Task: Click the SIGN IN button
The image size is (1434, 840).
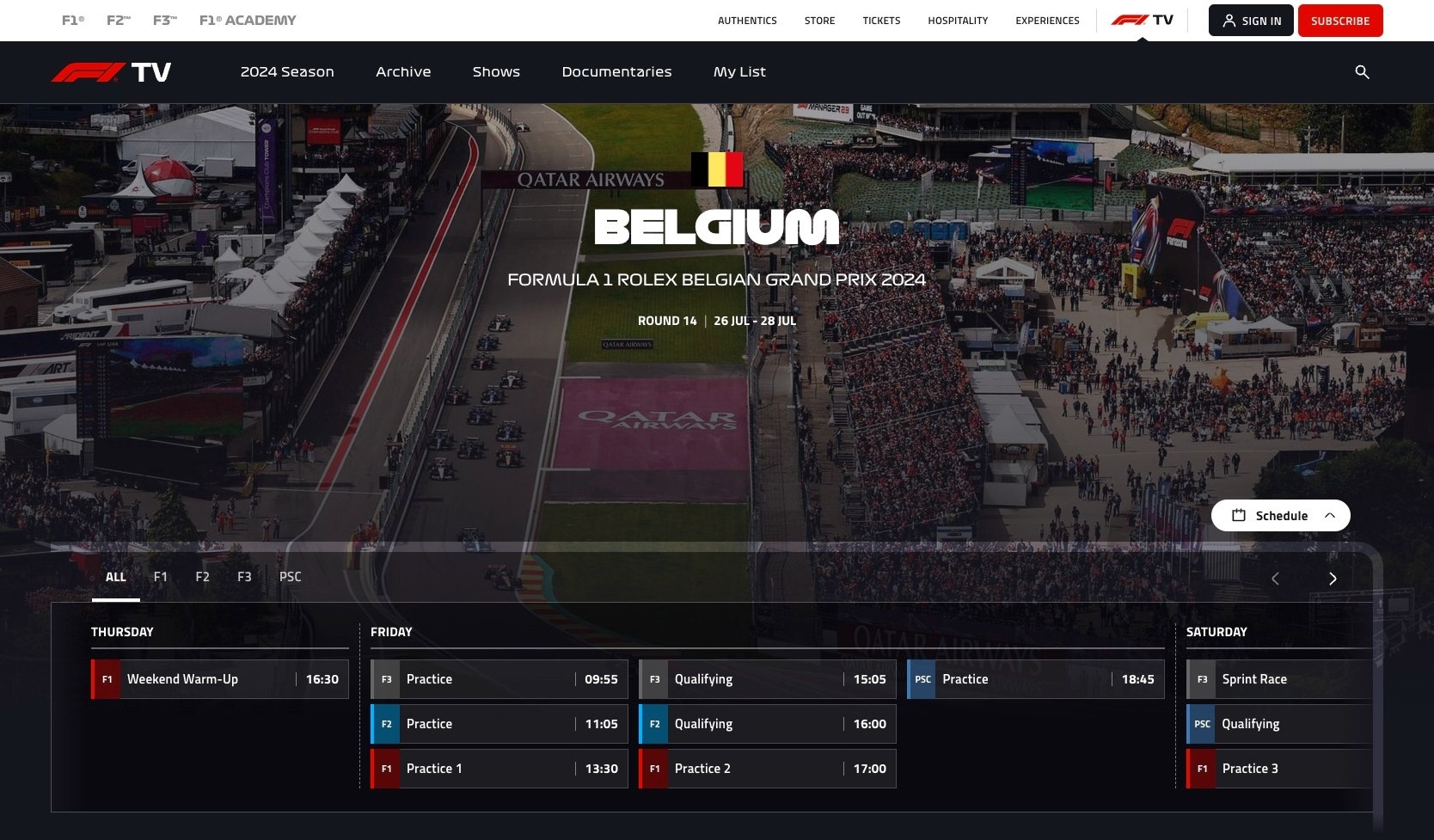Action: coord(1251,21)
